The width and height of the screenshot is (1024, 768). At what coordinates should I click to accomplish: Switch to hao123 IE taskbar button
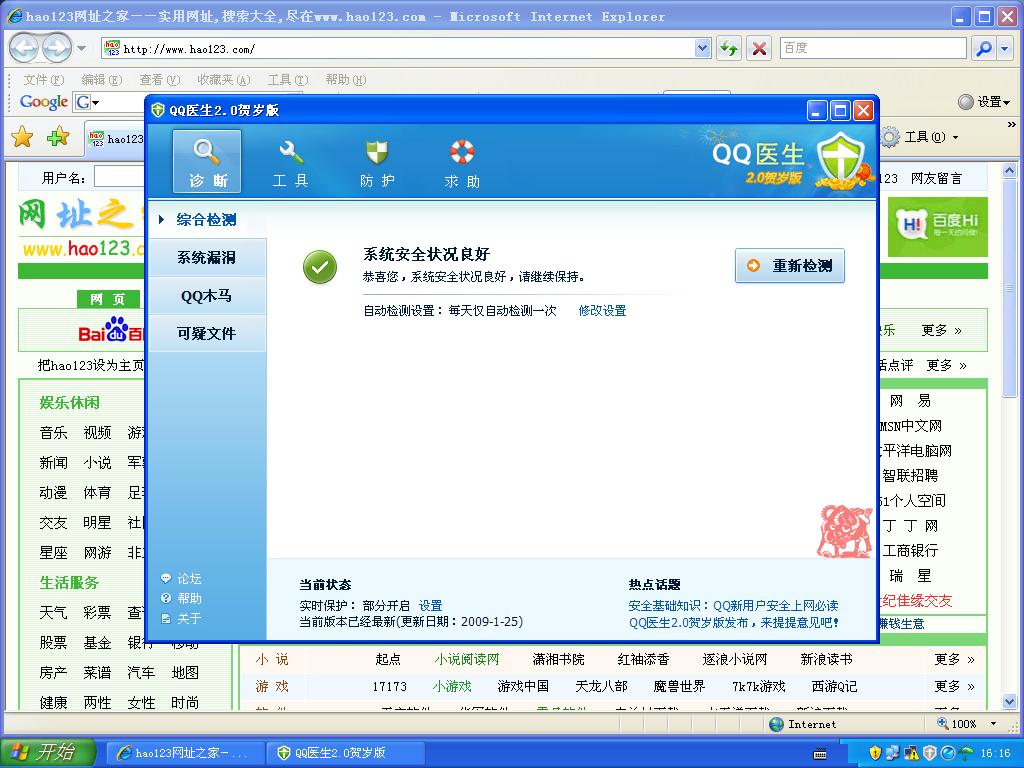tap(185, 753)
